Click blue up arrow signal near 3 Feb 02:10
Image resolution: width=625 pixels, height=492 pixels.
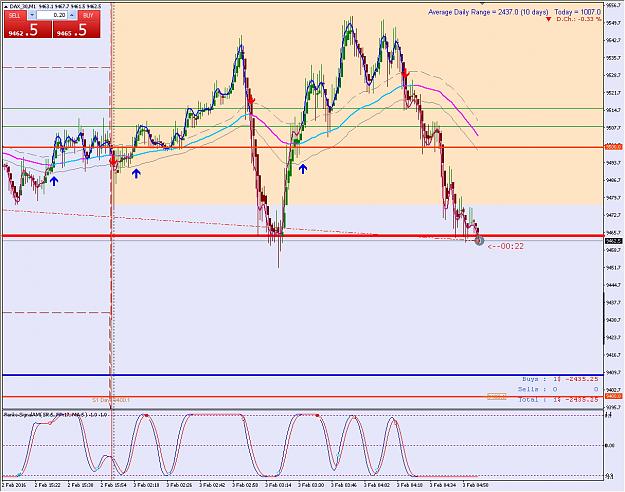coord(136,173)
